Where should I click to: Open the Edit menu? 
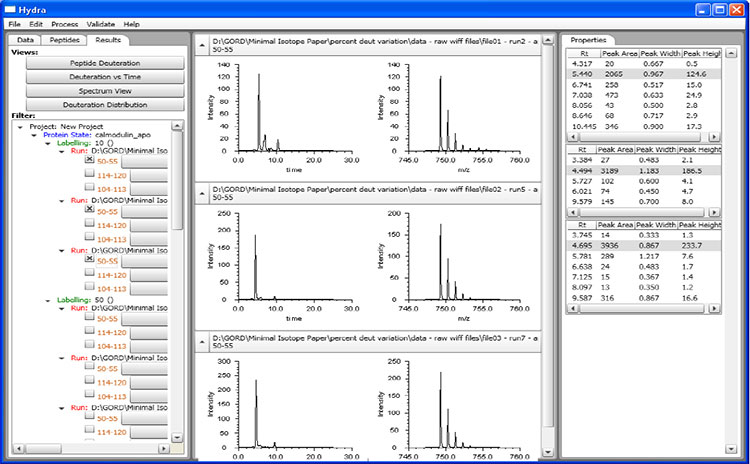coord(36,24)
